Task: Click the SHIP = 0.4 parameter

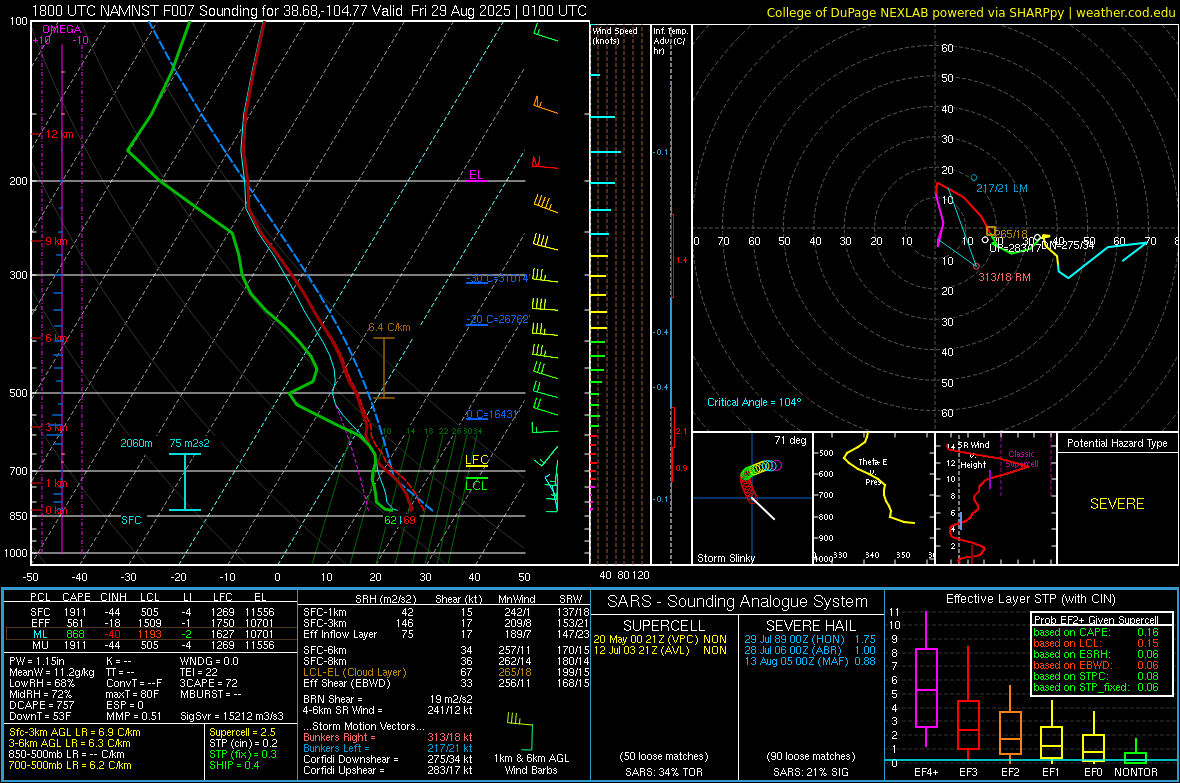Action: (234, 766)
